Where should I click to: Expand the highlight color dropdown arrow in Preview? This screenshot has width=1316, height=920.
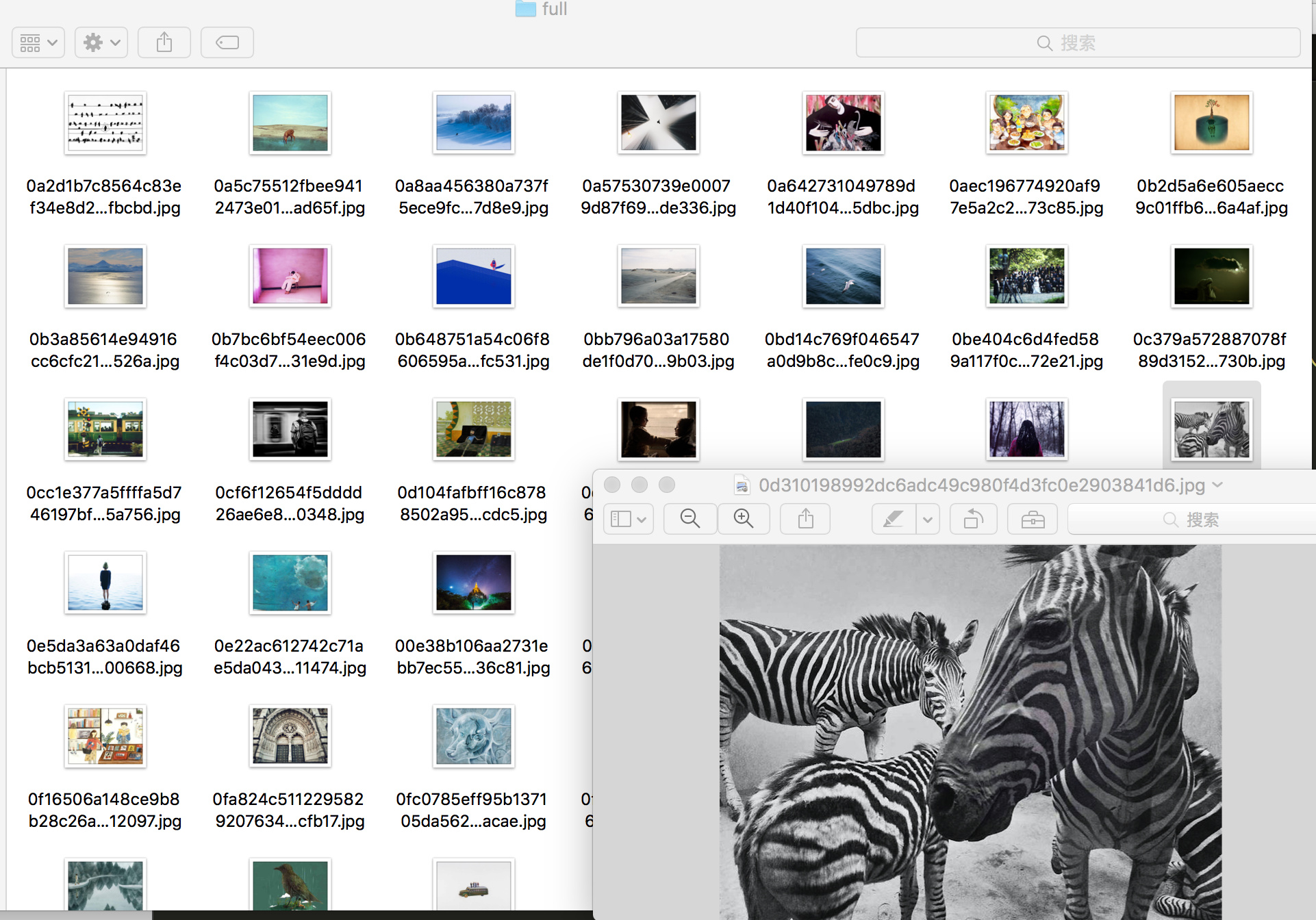(x=928, y=519)
